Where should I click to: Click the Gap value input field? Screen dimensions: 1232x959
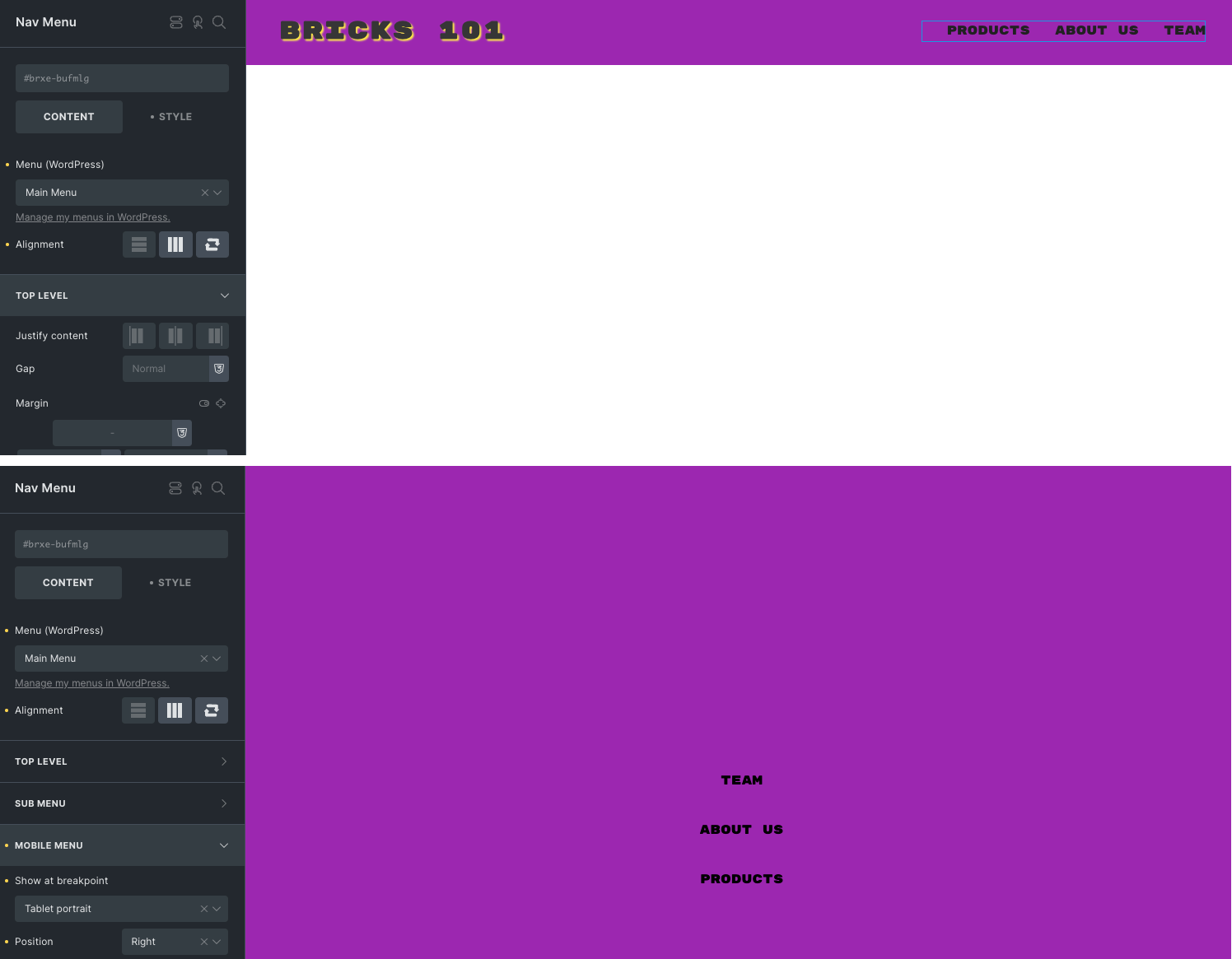(166, 369)
